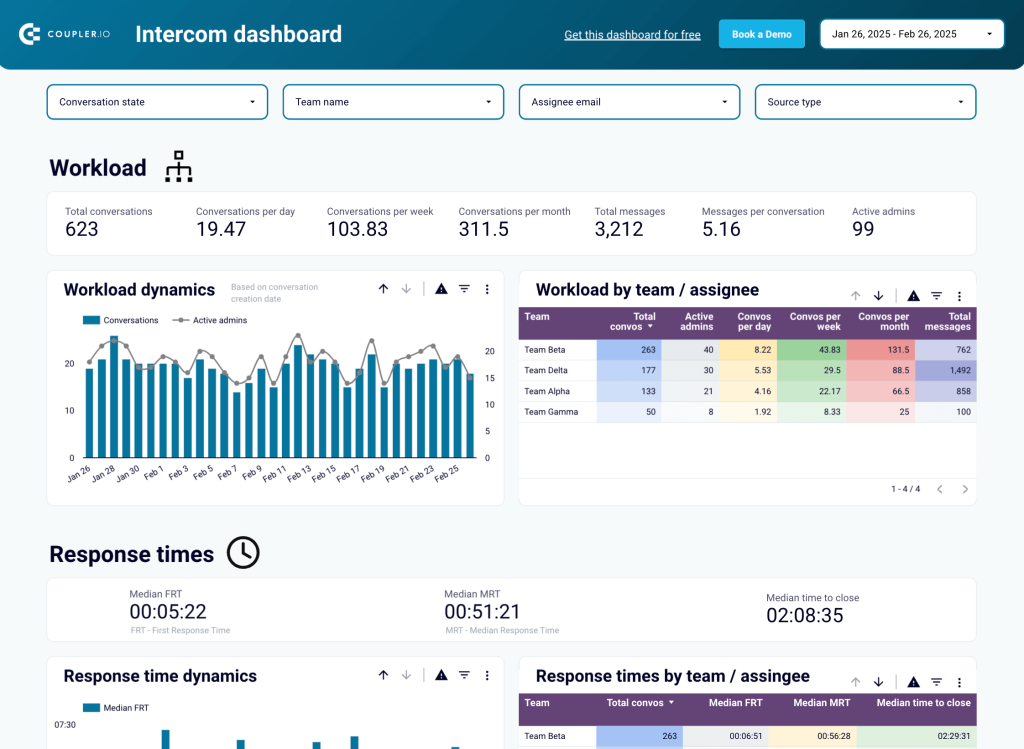The width and height of the screenshot is (1024, 749).
Task: Click the Team Beta convos per month cell 131.5
Action: [880, 349]
